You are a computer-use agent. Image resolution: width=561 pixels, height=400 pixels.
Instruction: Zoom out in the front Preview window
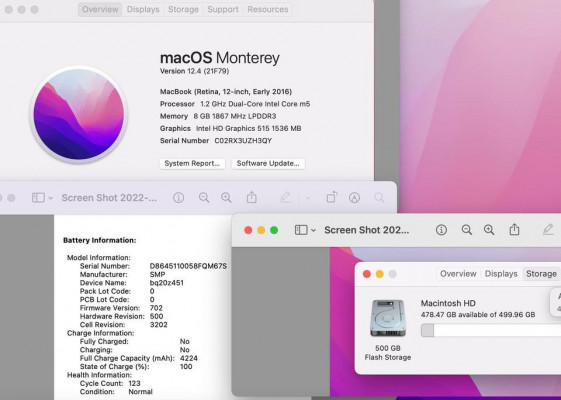click(467, 230)
